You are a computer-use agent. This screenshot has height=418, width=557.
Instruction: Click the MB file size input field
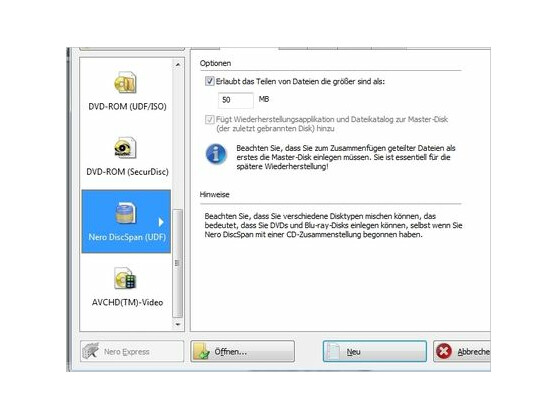click(236, 100)
